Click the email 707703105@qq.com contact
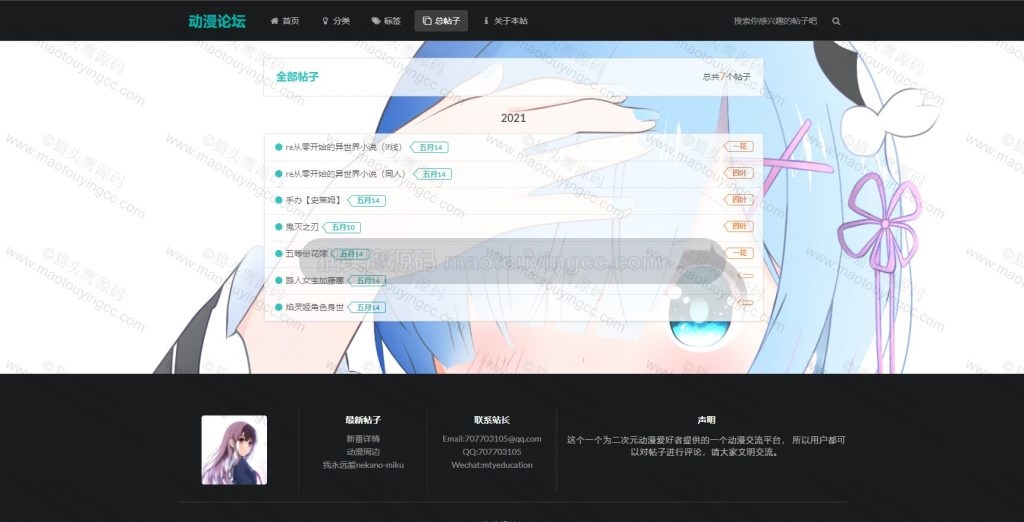The image size is (1024, 522). pyautogui.click(x=492, y=439)
